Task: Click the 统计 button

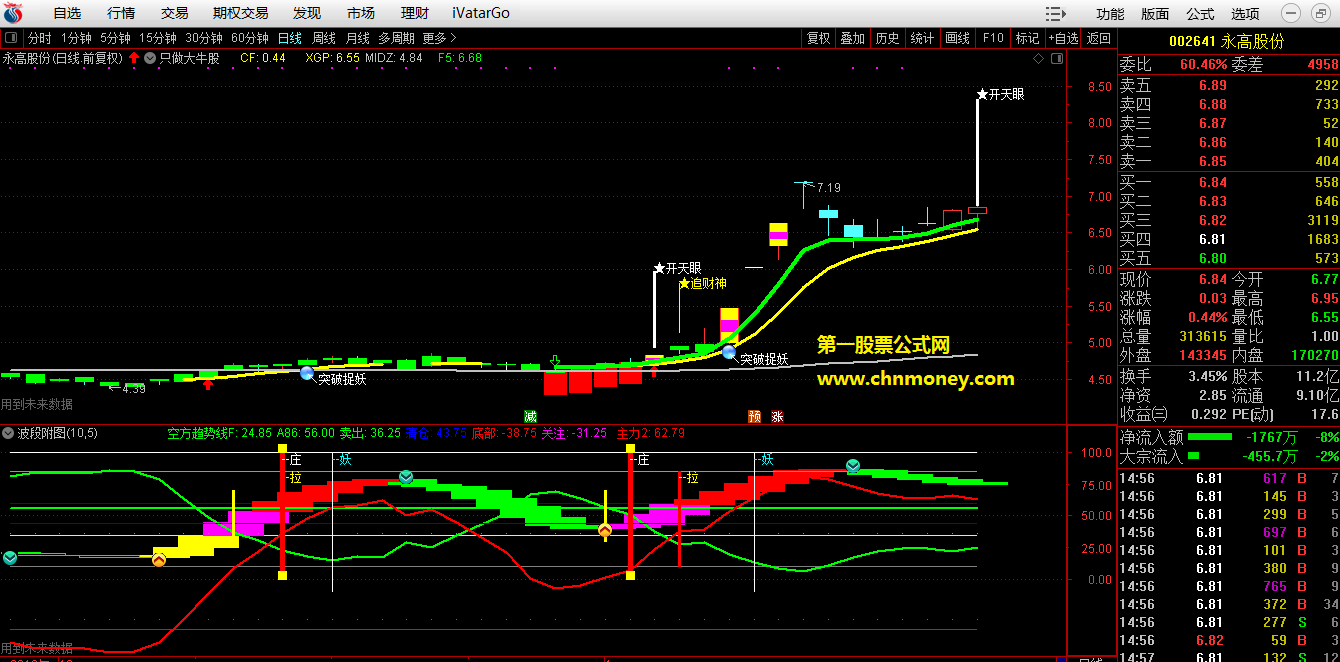Action: tap(923, 38)
